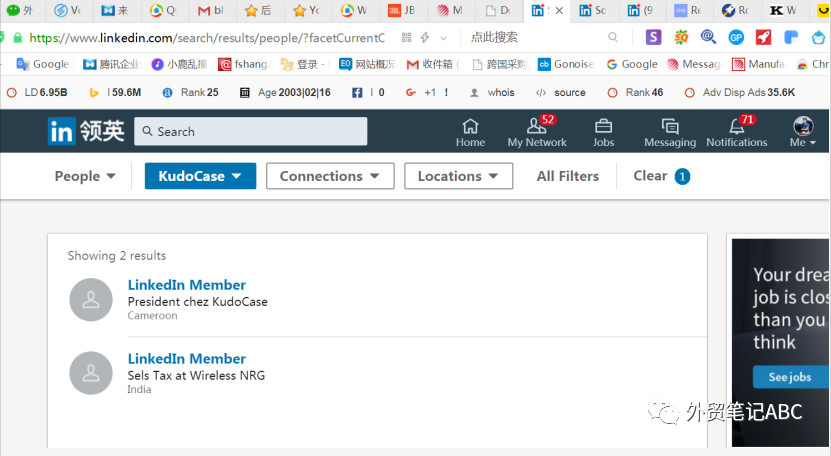The width and height of the screenshot is (831, 456).
Task: Open Google Translate bookmark
Action: click(42, 64)
